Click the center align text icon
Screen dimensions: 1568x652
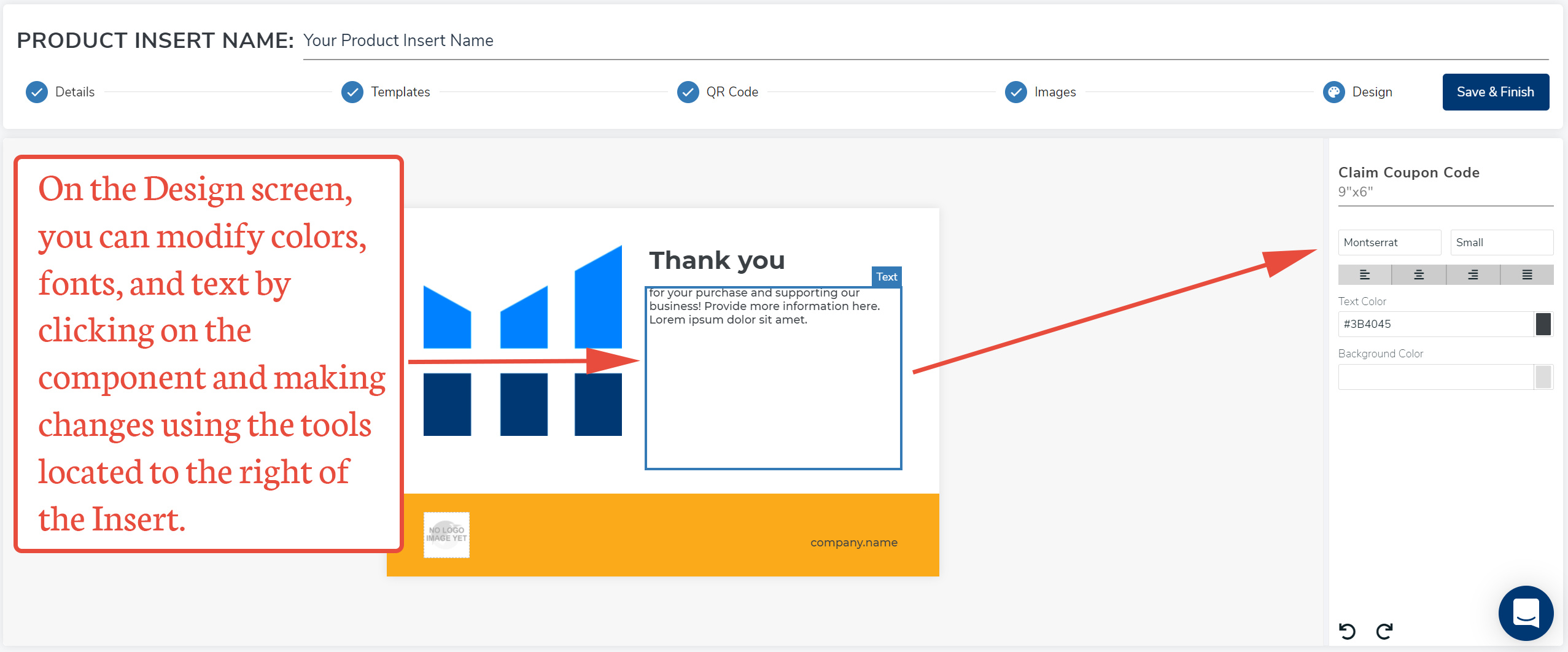(x=1418, y=275)
